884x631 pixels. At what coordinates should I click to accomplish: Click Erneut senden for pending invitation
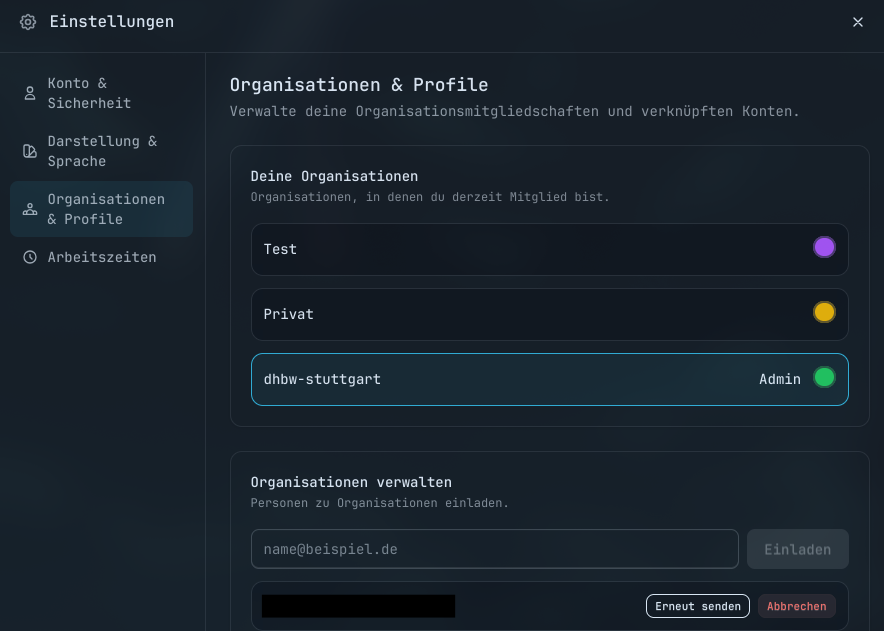coord(697,606)
